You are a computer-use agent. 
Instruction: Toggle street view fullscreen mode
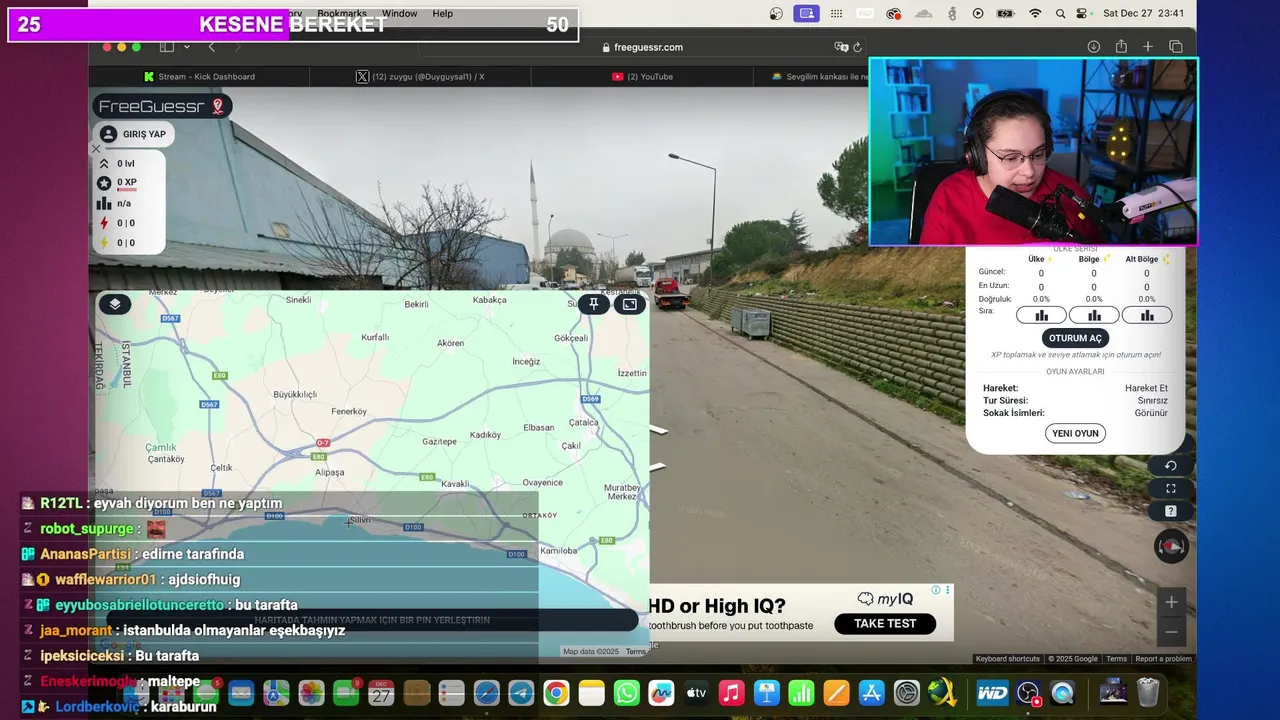[x=1171, y=488]
